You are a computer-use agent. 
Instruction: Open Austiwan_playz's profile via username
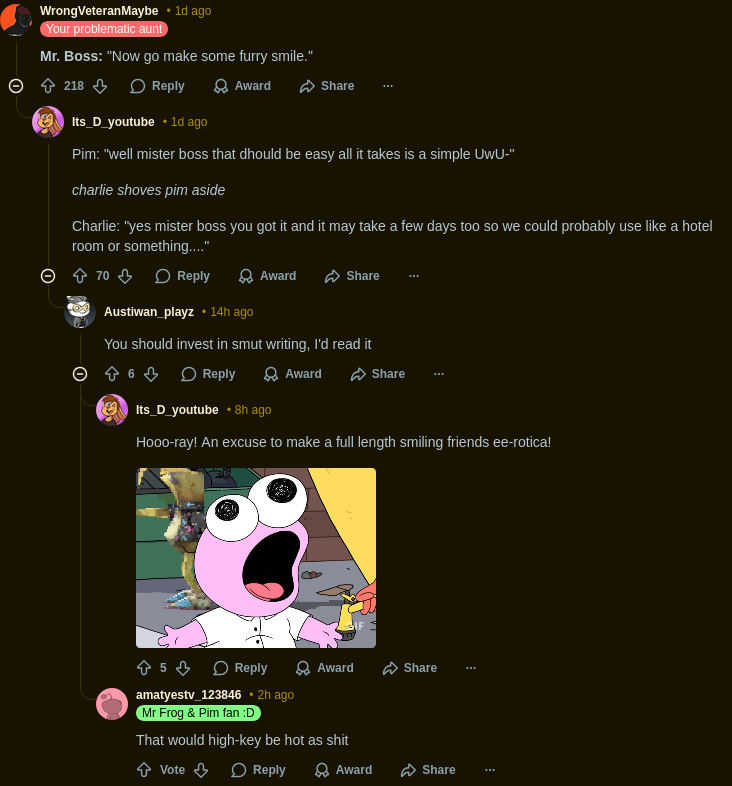(149, 312)
